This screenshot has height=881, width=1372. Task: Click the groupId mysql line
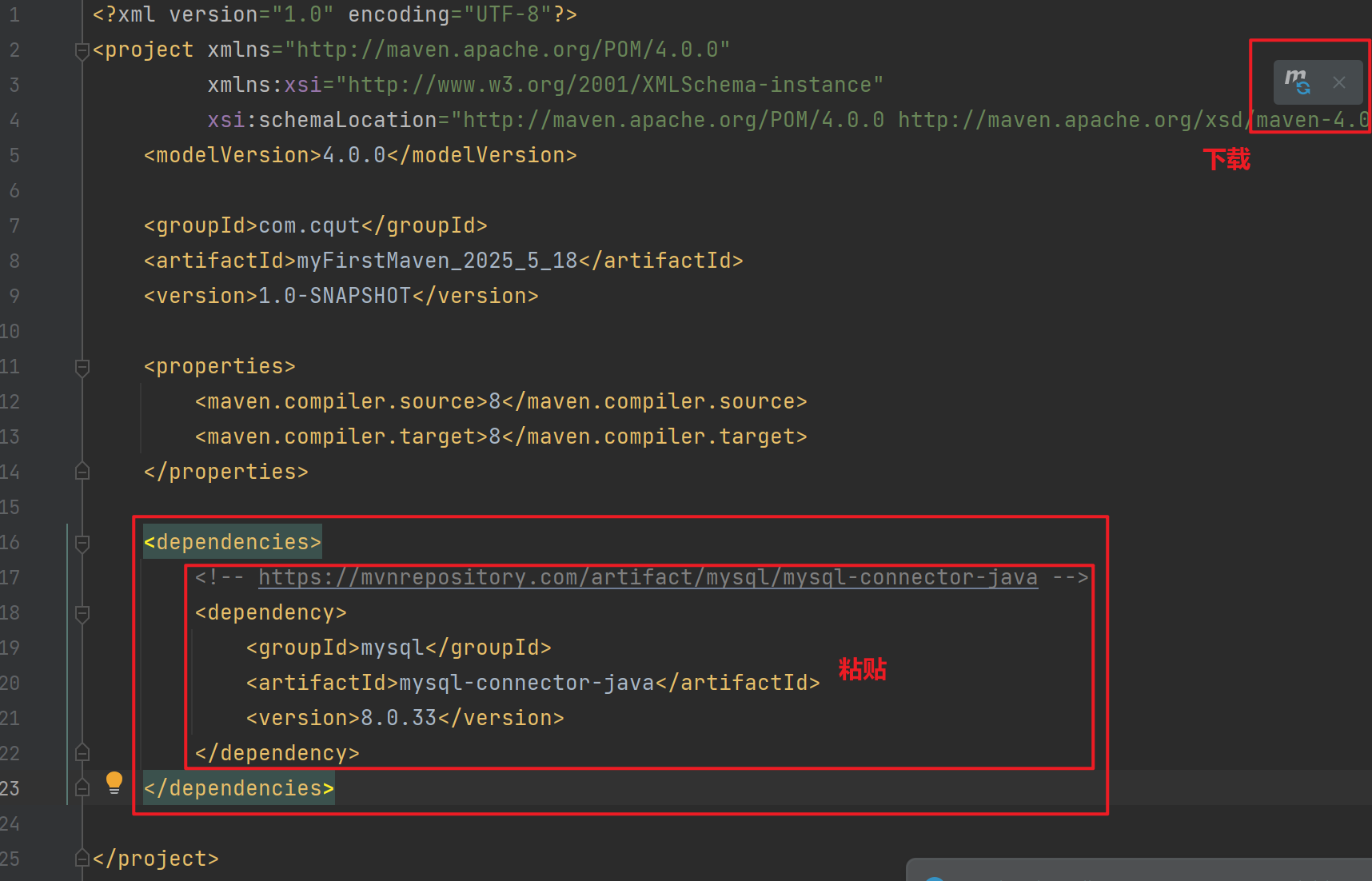click(x=398, y=648)
